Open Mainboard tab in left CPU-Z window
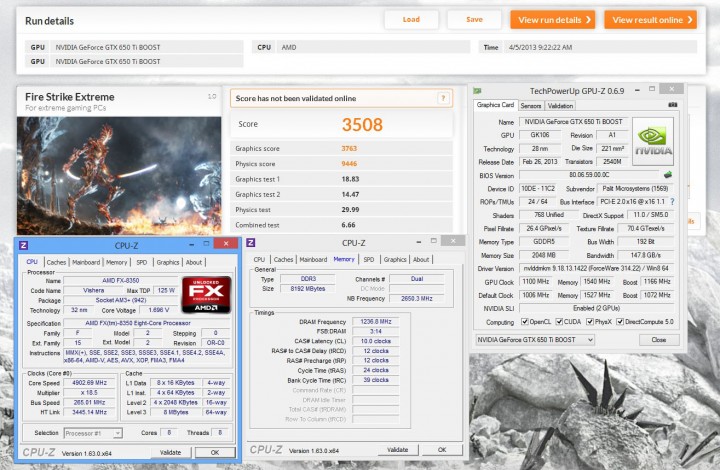 [x=86, y=262]
